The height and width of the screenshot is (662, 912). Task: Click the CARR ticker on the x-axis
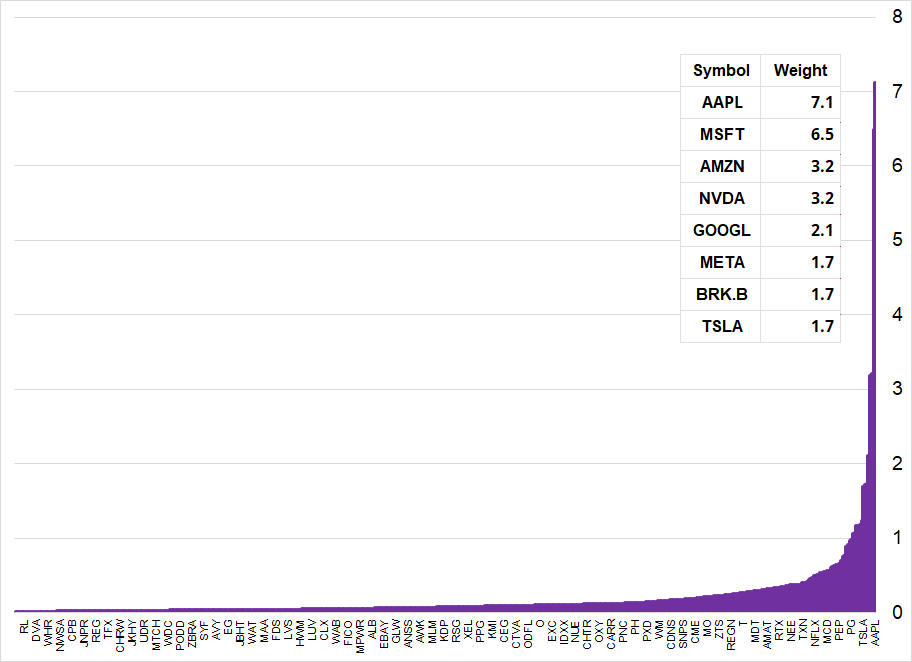pyautogui.click(x=611, y=634)
